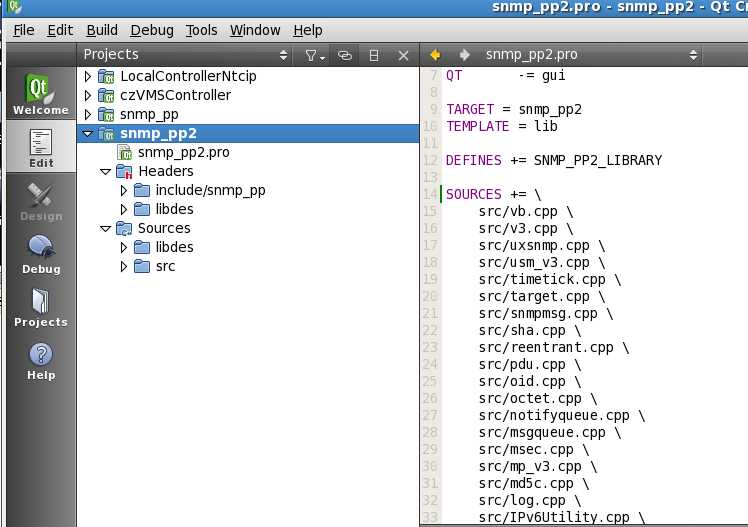
Task: Select the src folder row
Action: coord(248,266)
